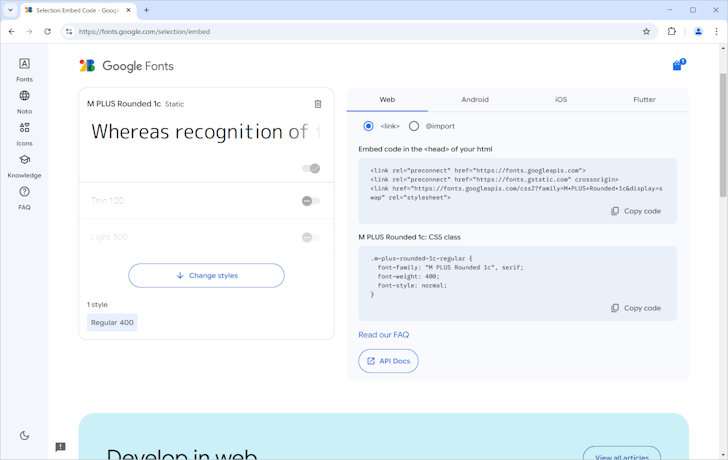Expand list with Change styles button
Image resolution: width=728 pixels, height=460 pixels.
click(x=207, y=276)
